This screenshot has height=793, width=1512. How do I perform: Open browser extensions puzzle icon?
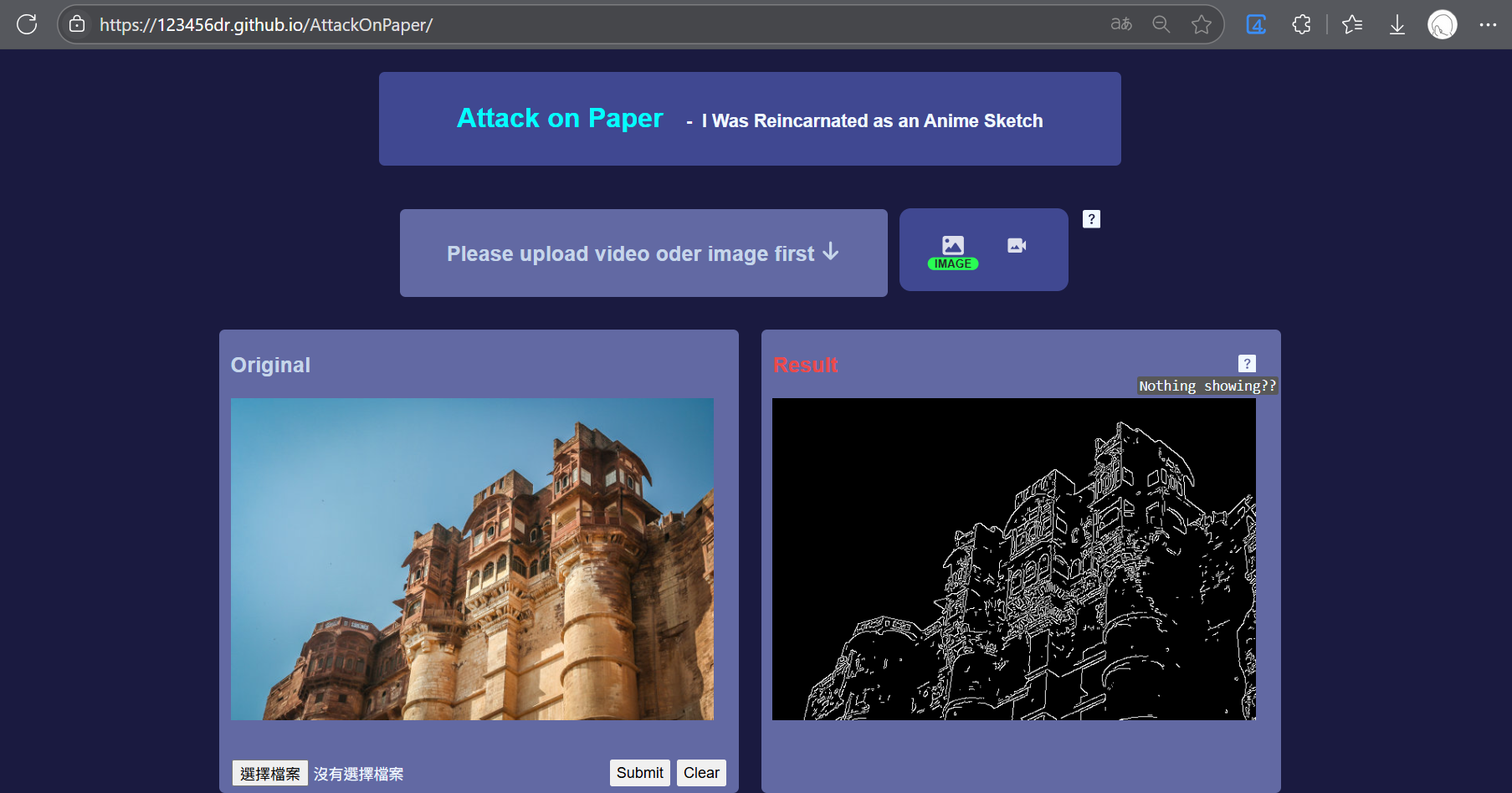pos(1301,24)
